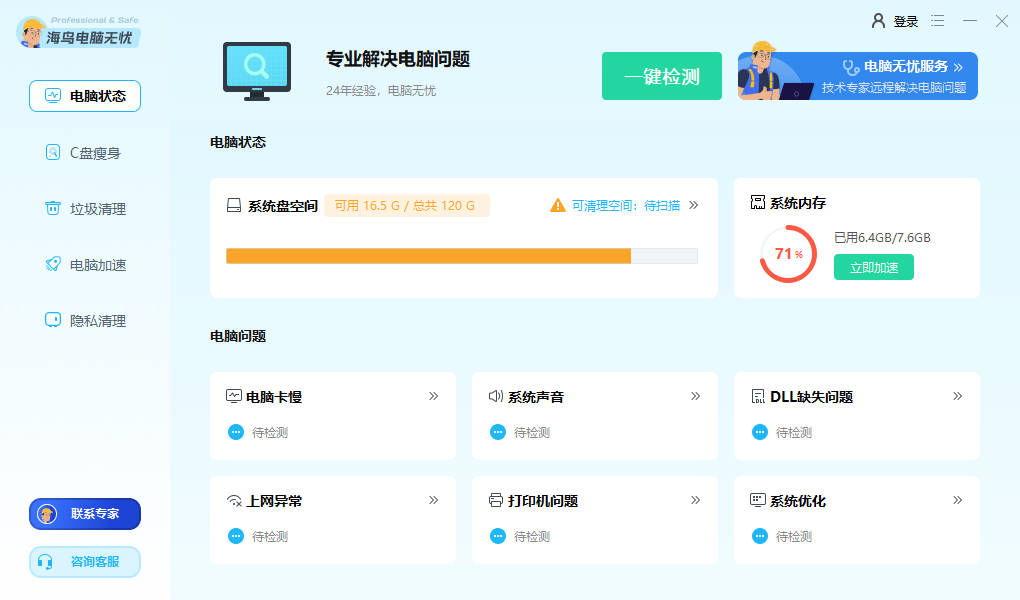Click the 联系专家 button

85,514
